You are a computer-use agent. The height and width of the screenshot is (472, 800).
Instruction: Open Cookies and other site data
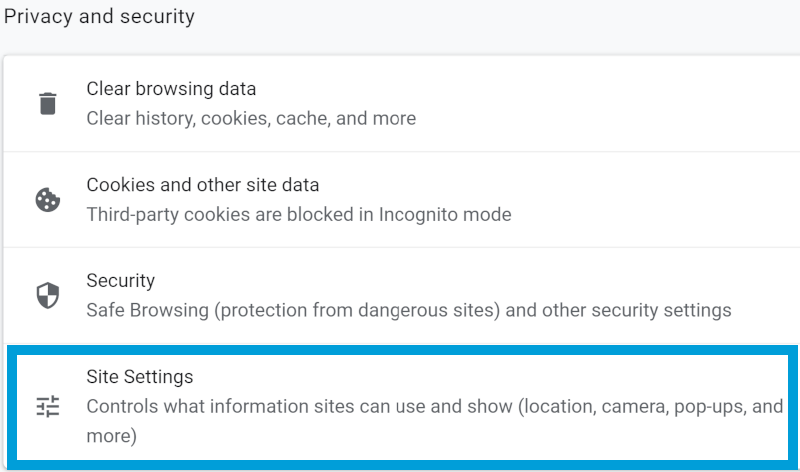203,185
